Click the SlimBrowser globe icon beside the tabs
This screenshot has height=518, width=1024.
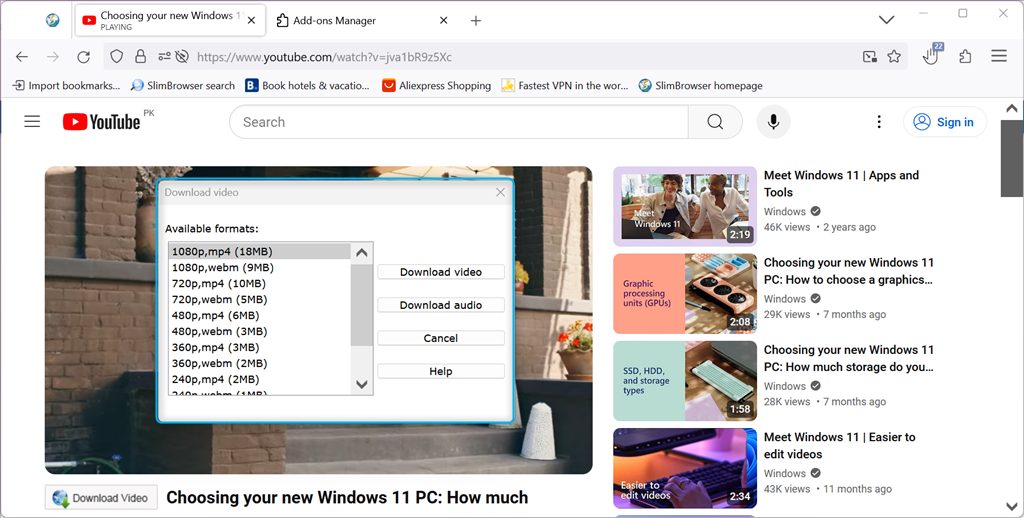click(x=53, y=20)
